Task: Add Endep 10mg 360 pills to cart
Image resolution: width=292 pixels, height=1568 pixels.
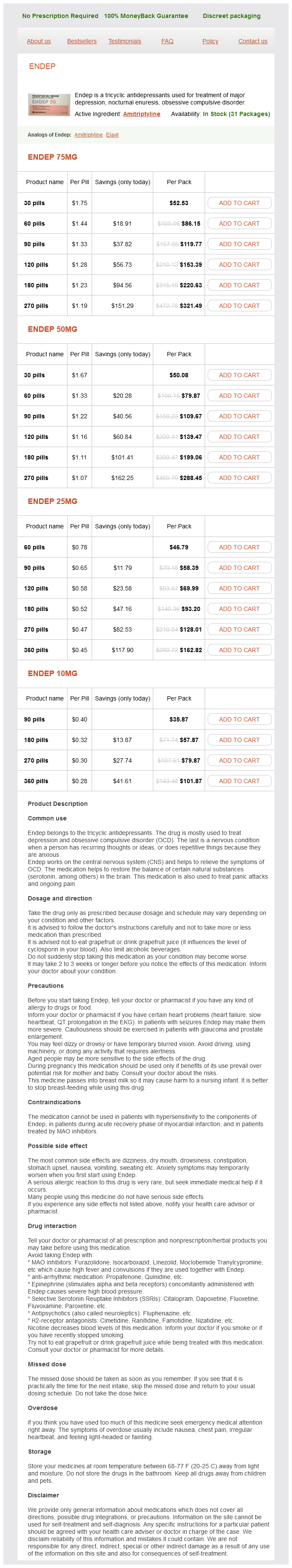Action: (x=239, y=781)
